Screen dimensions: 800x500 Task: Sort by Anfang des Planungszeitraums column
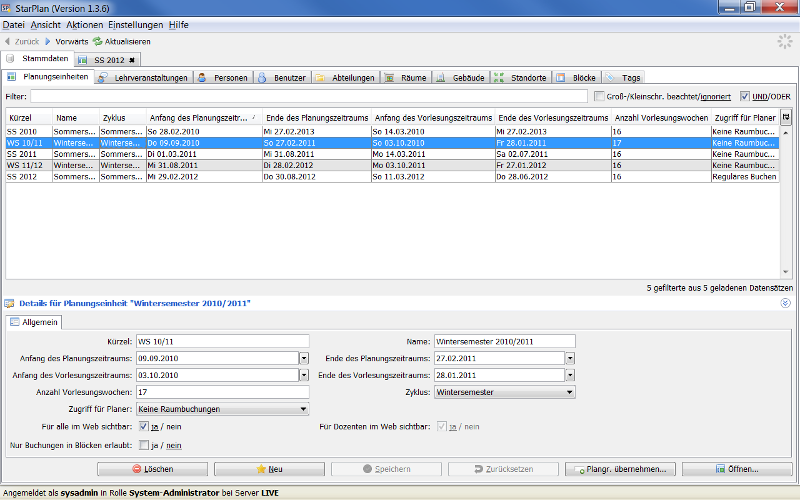click(204, 118)
